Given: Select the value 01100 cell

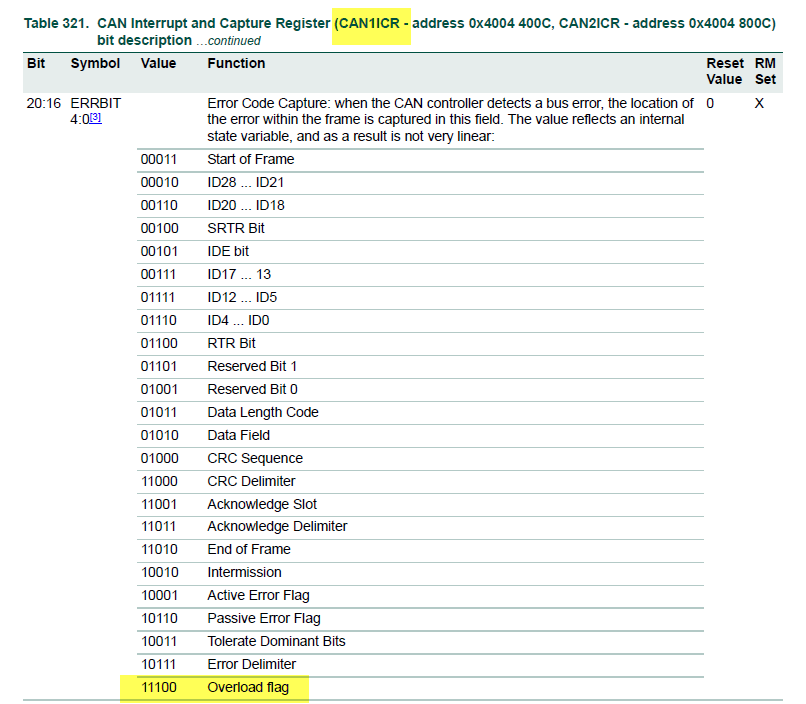Looking at the screenshot, I should point(159,343).
